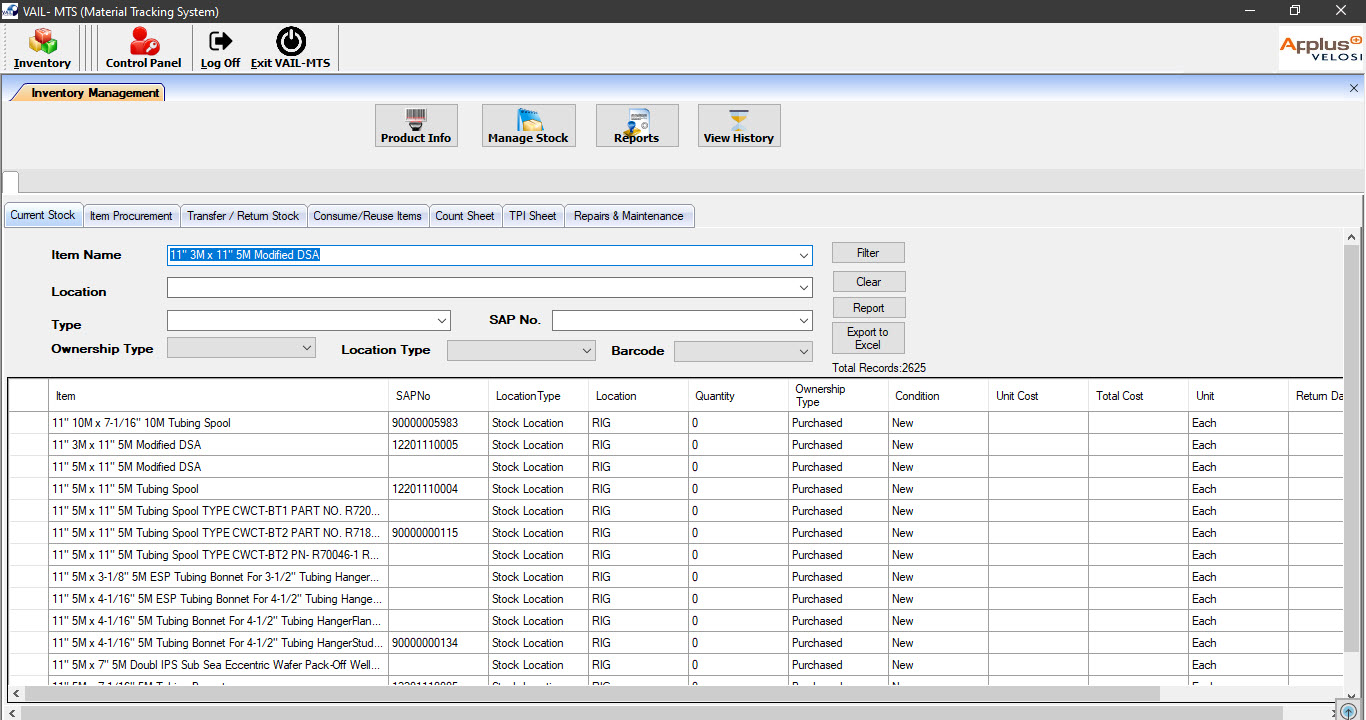The width and height of the screenshot is (1366, 720).
Task: Open Product Info barcode icon
Action: click(x=416, y=125)
